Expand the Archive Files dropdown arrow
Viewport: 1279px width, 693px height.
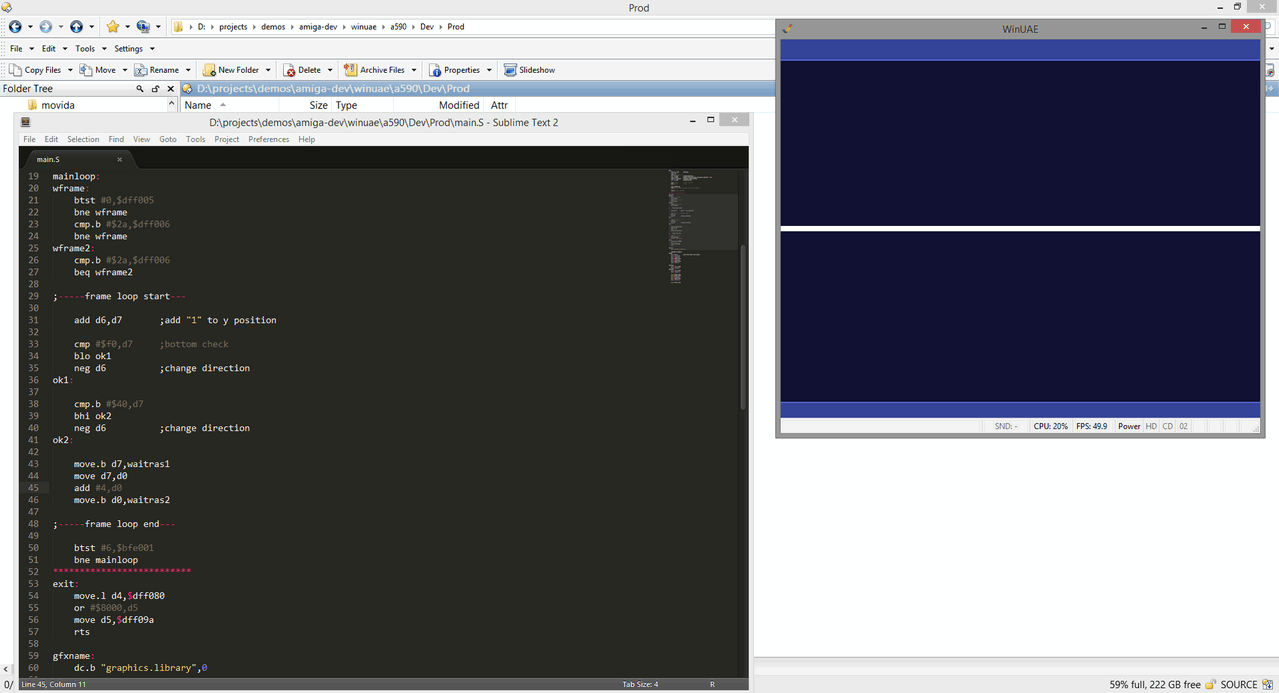point(413,70)
